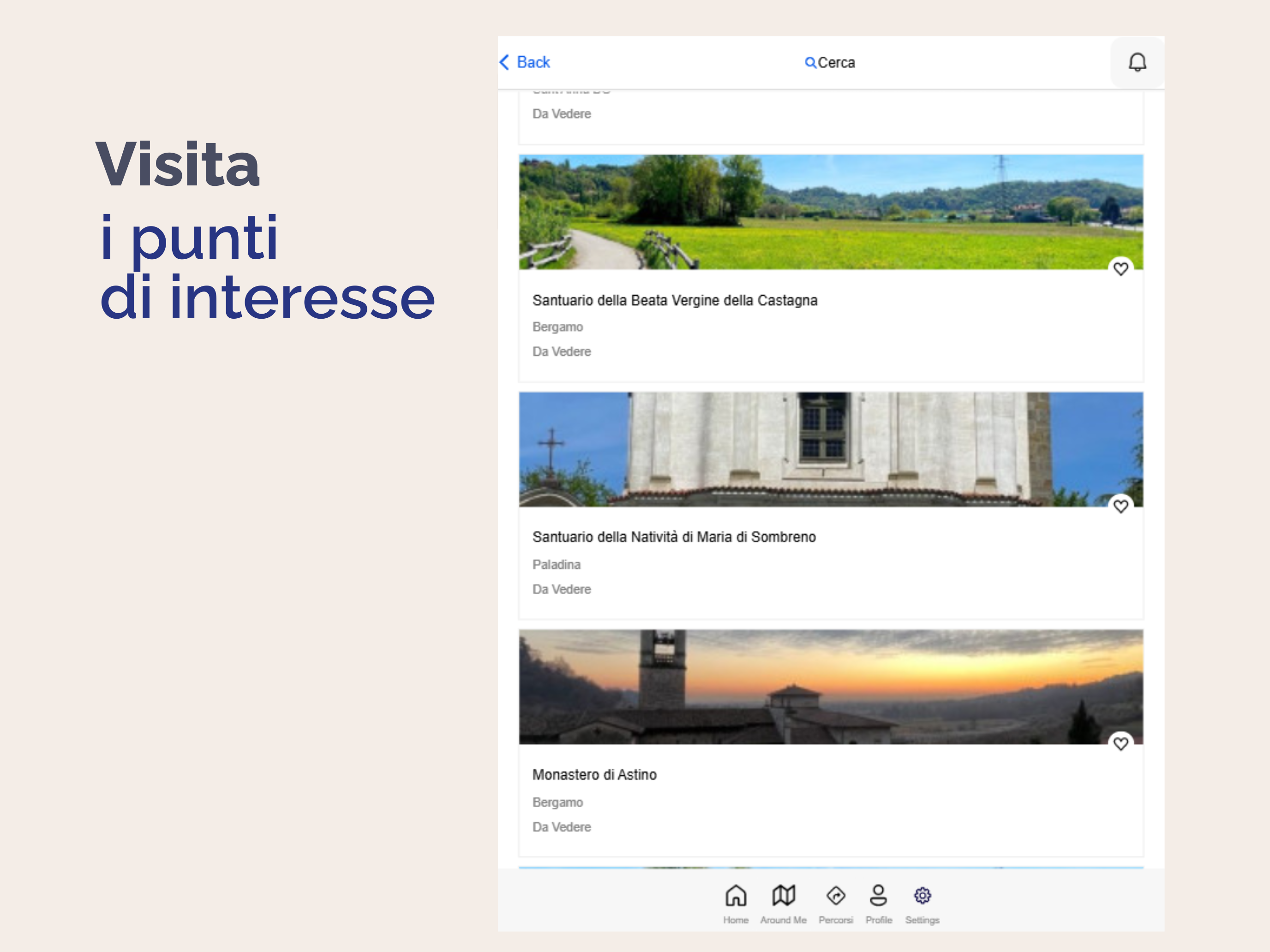Click Da Vedere under Castagna sanctuary
The width and height of the screenshot is (1270, 952).
(562, 351)
